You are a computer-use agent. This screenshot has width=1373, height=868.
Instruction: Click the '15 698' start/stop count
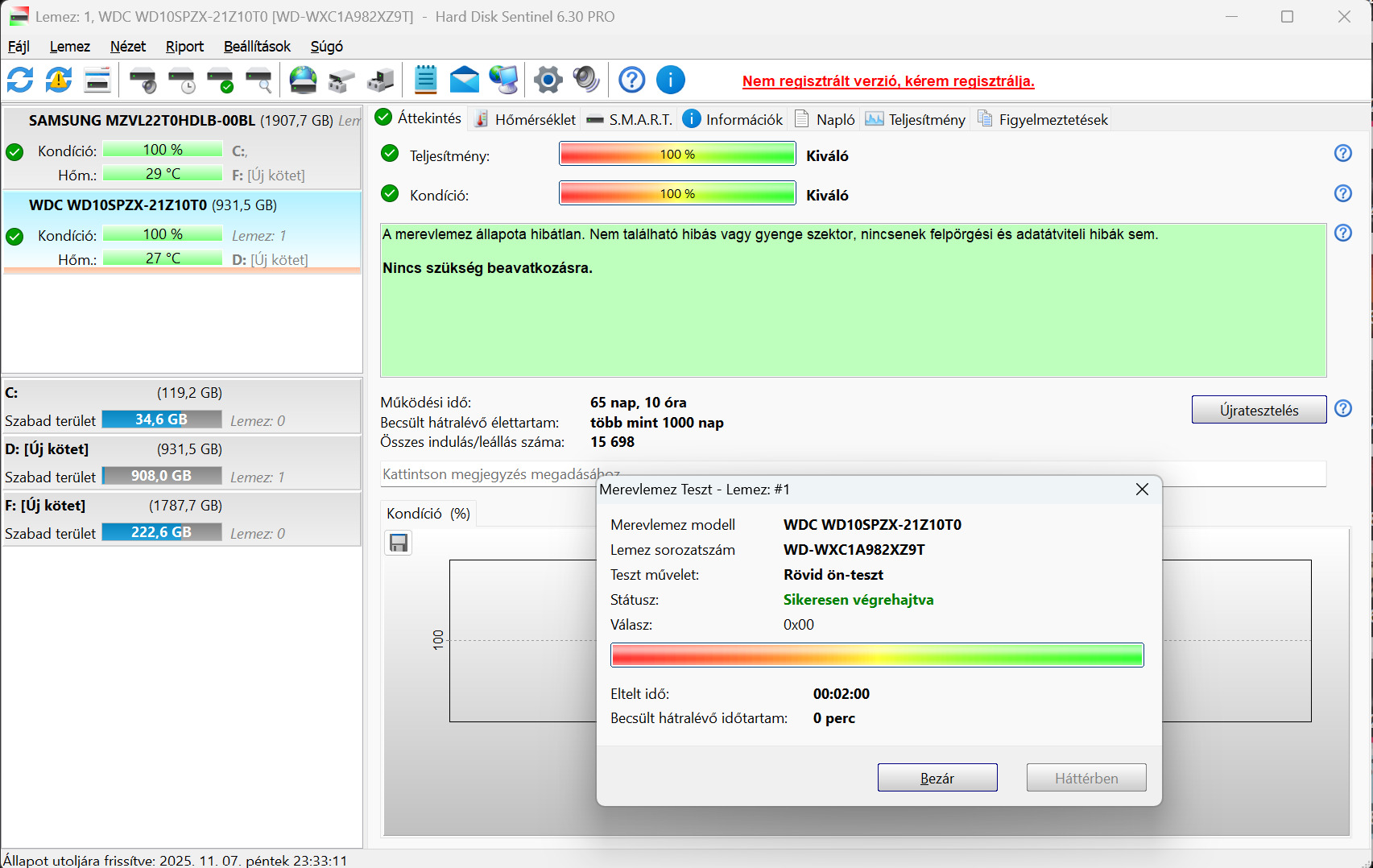(x=612, y=442)
